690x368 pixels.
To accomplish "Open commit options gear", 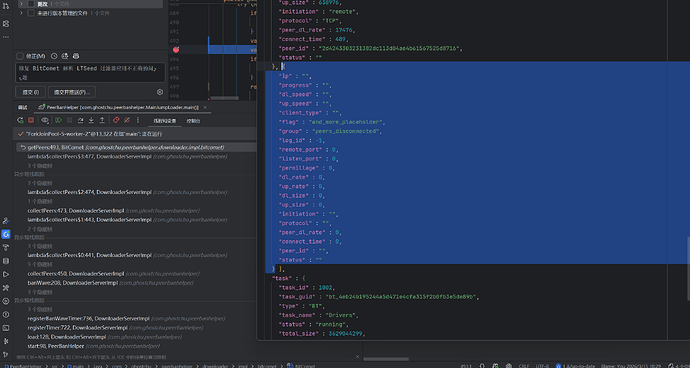I will click(160, 92).
